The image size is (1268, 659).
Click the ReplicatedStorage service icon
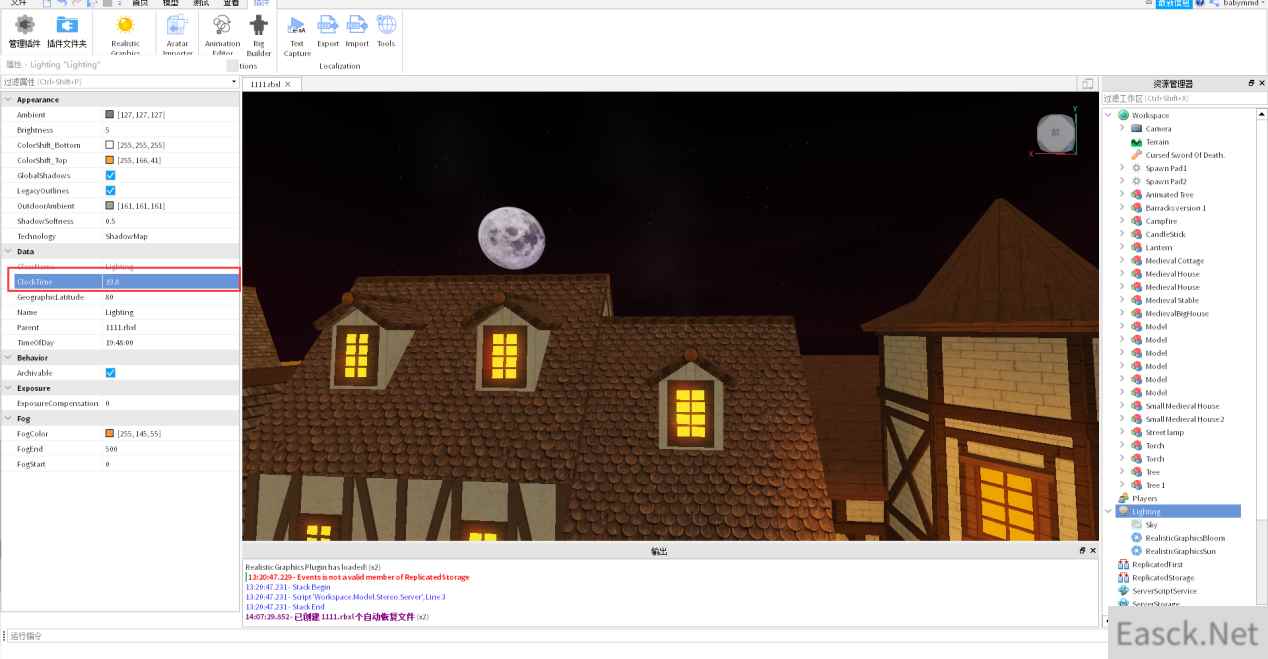[x=1123, y=577]
